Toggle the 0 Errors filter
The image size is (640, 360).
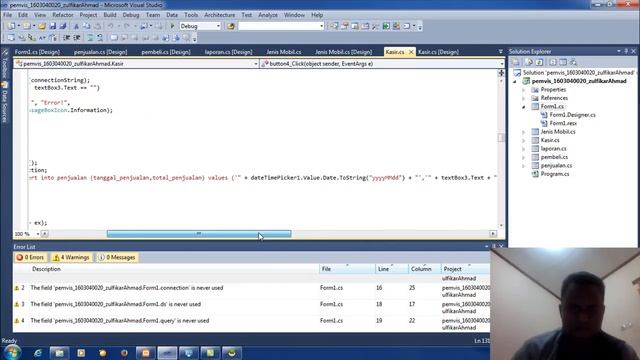point(30,258)
